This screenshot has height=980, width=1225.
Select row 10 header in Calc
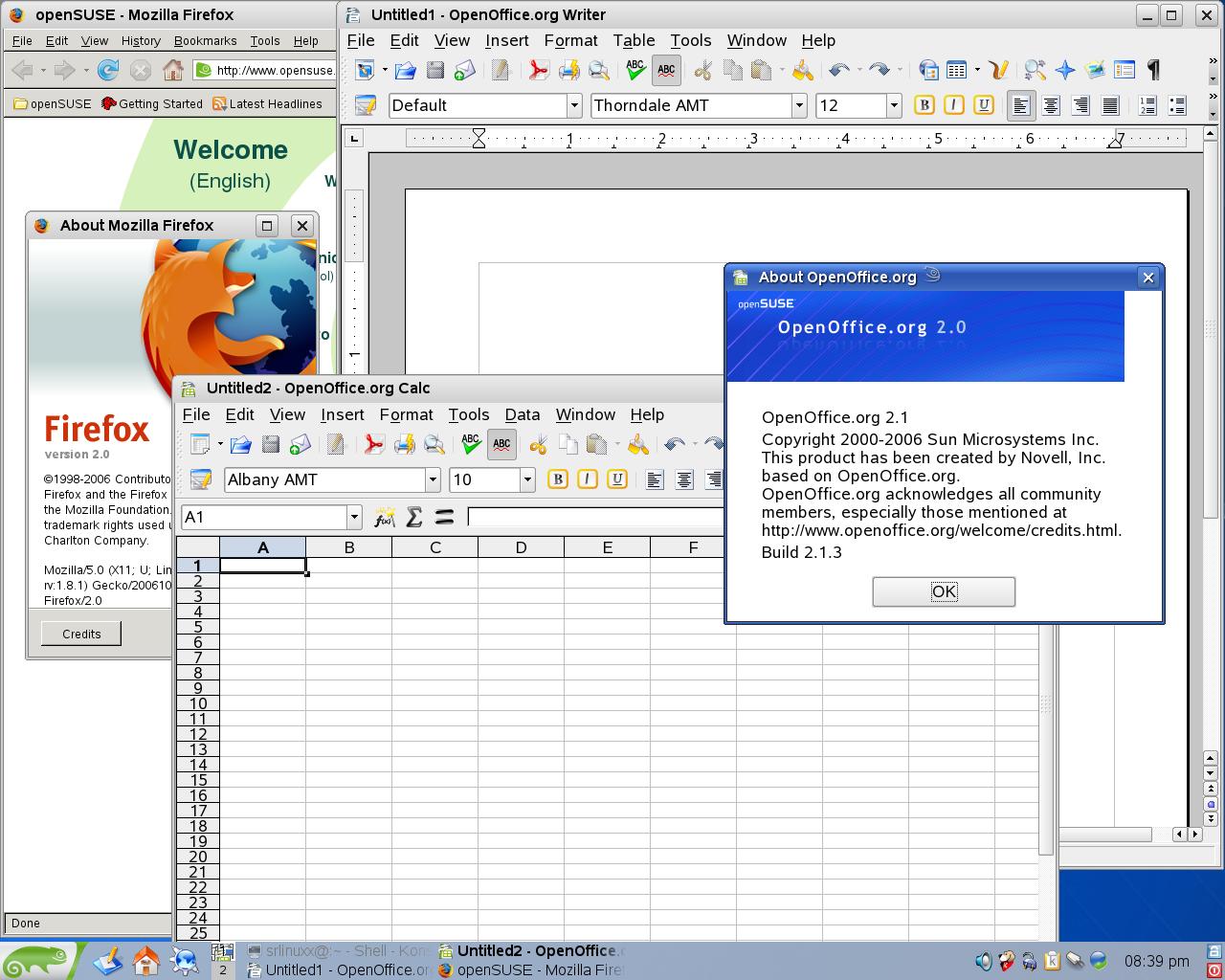[198, 703]
